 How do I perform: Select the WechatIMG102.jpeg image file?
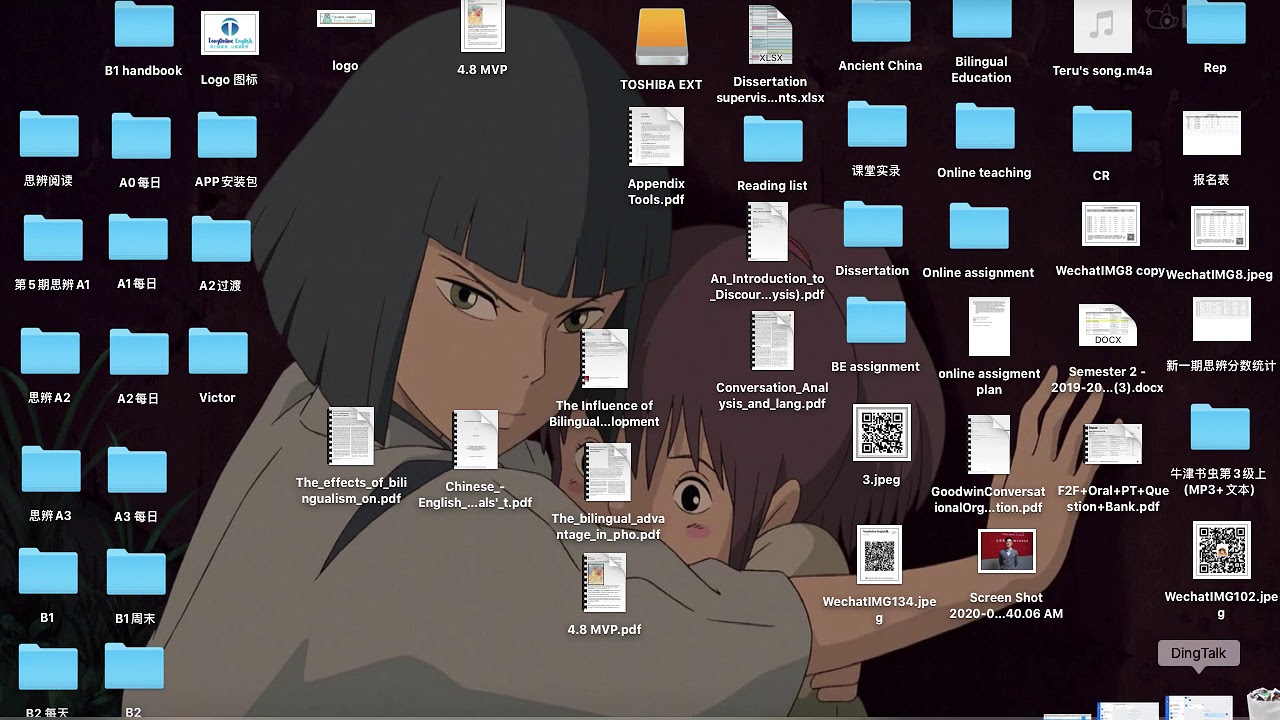[x=1222, y=550]
